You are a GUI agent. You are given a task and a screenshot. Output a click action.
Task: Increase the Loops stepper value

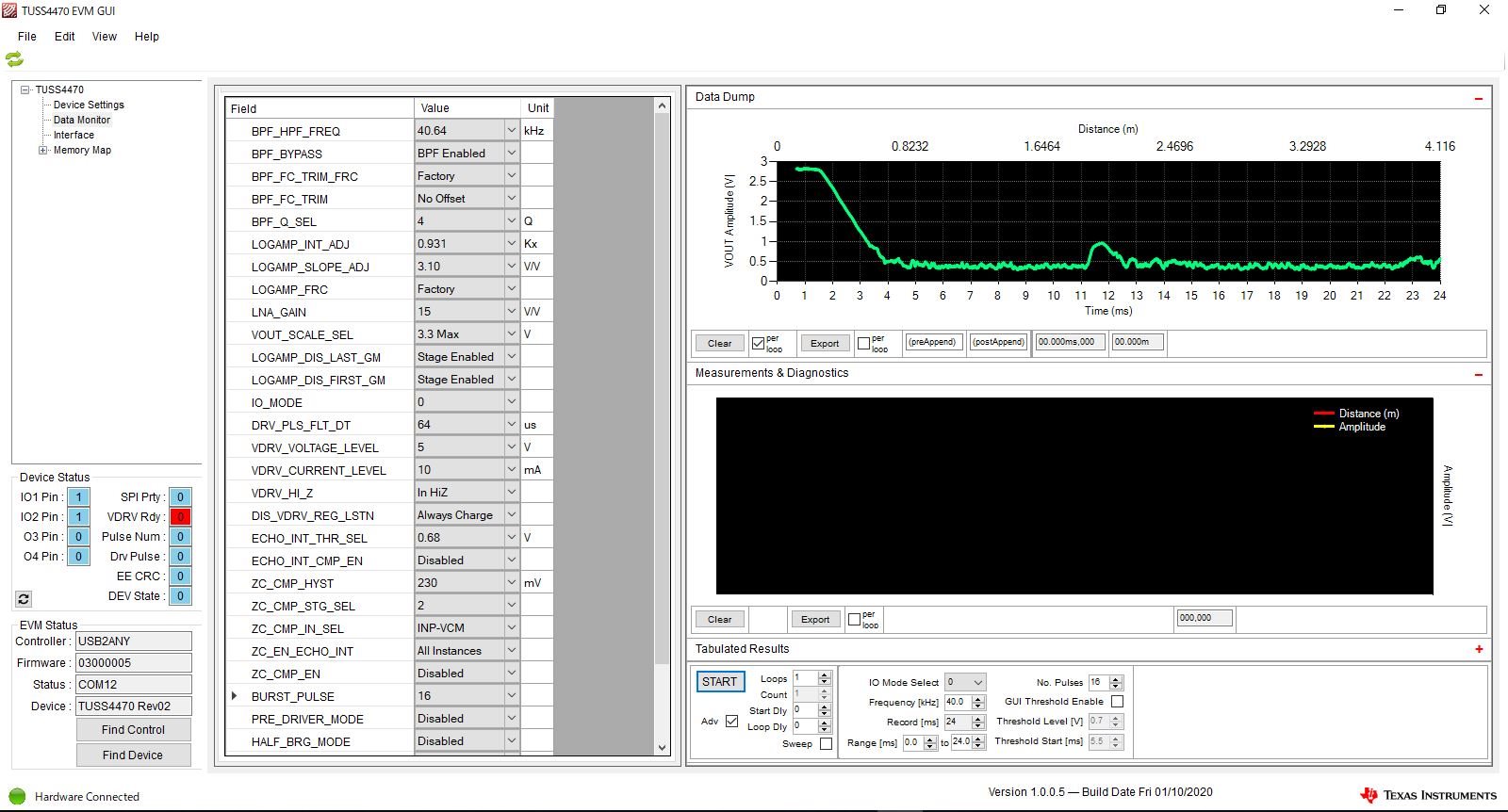pos(825,675)
